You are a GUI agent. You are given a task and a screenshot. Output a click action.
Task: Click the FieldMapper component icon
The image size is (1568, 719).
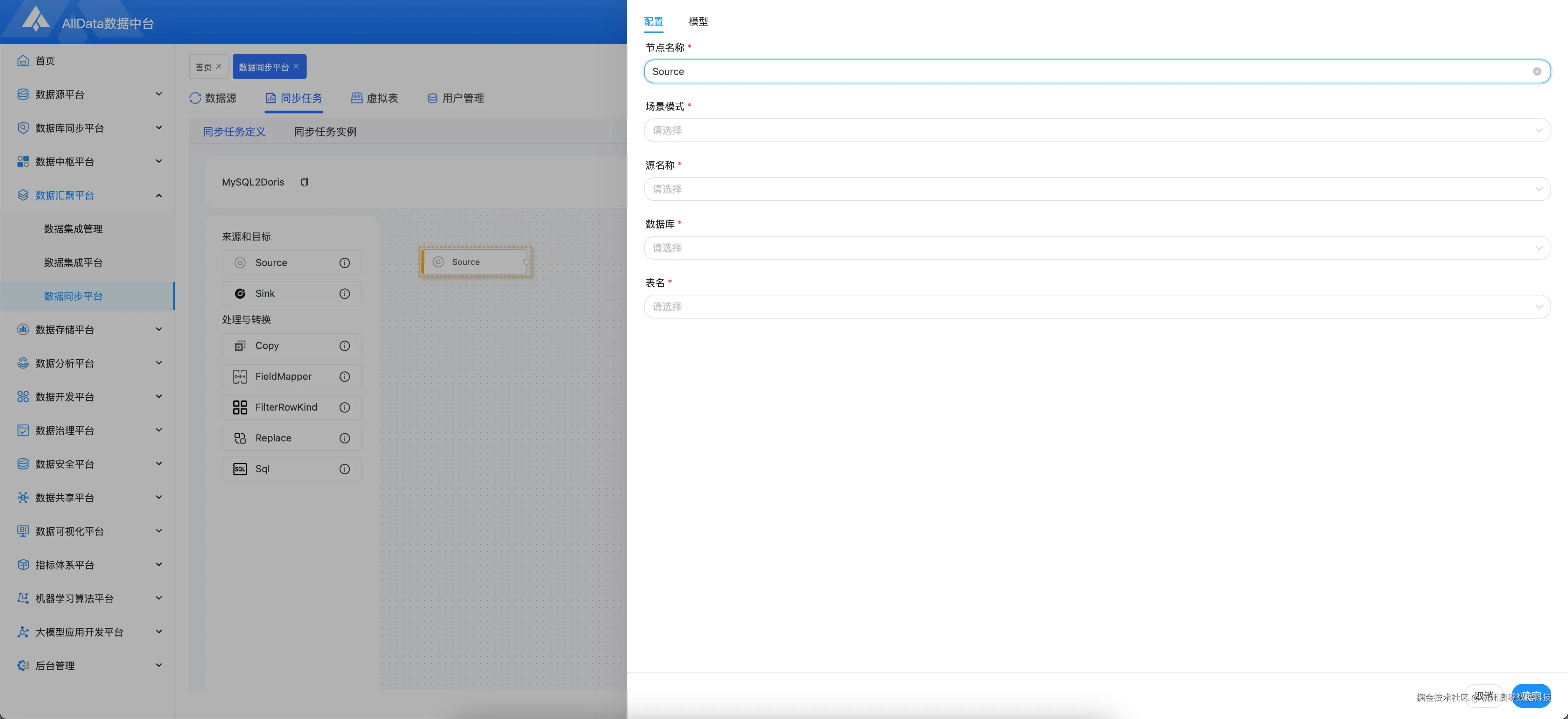(240, 376)
